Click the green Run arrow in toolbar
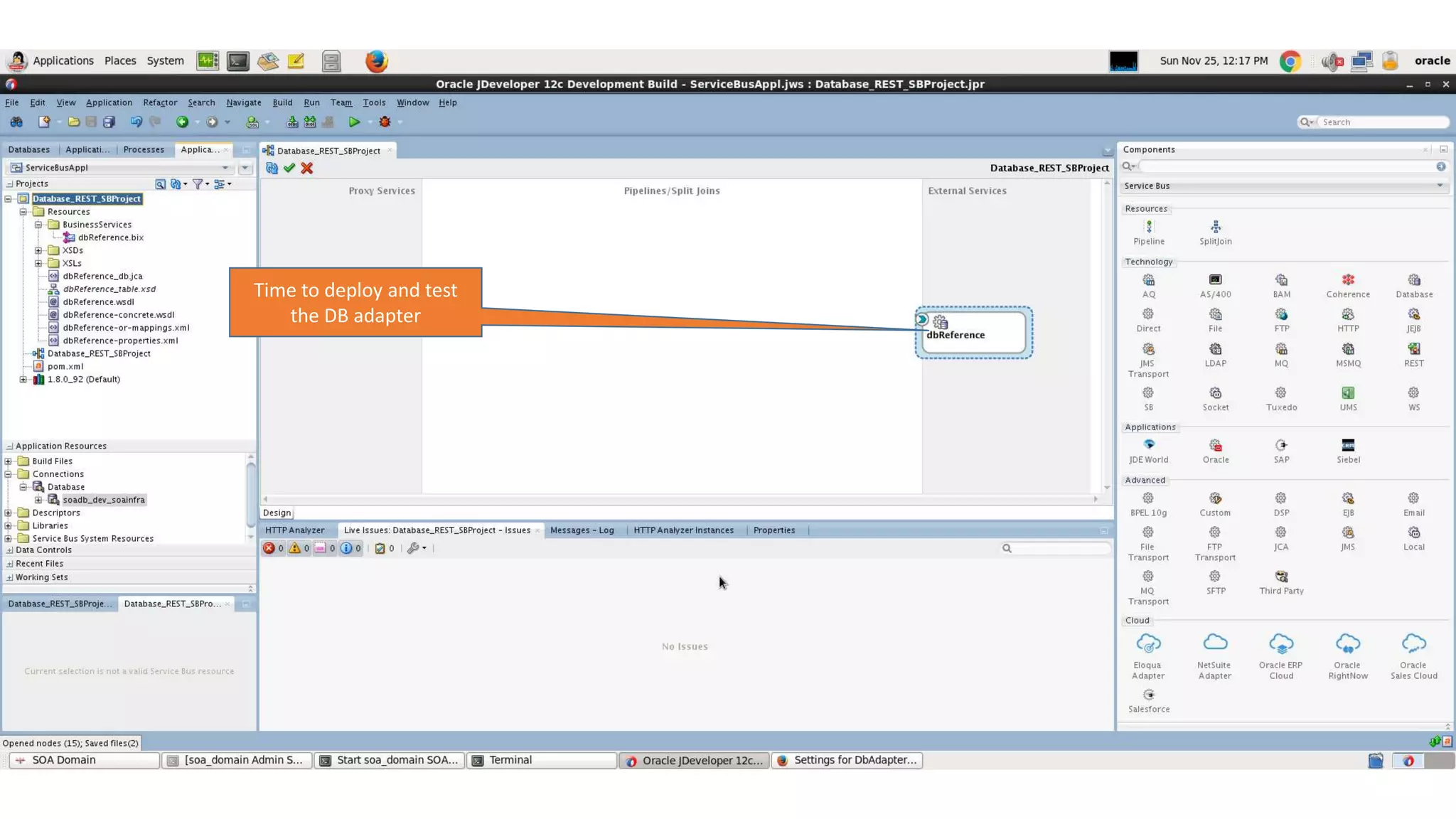1456x819 pixels. click(x=354, y=122)
